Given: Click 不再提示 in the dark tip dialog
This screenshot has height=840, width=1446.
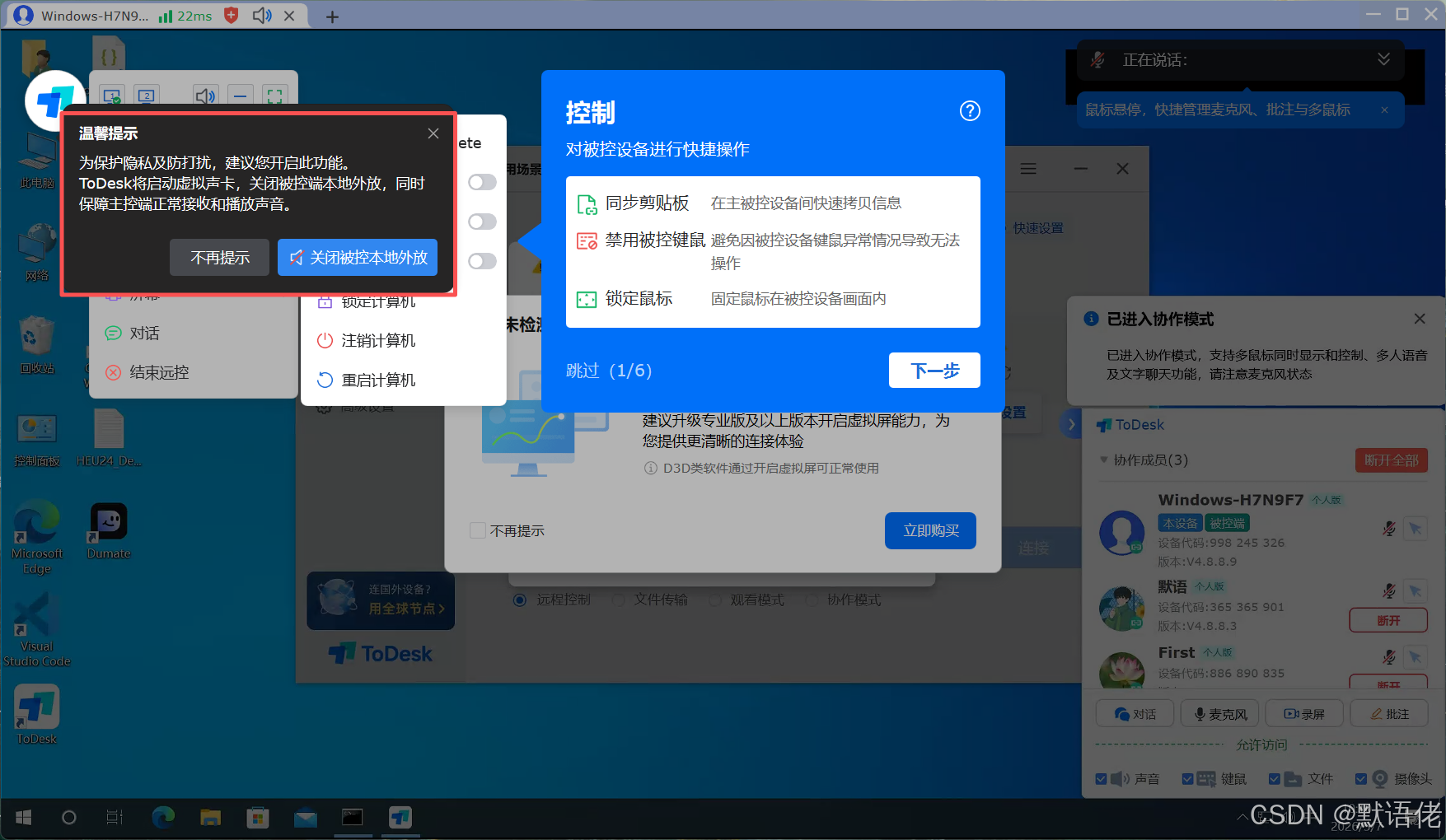Looking at the screenshot, I should pos(220,258).
